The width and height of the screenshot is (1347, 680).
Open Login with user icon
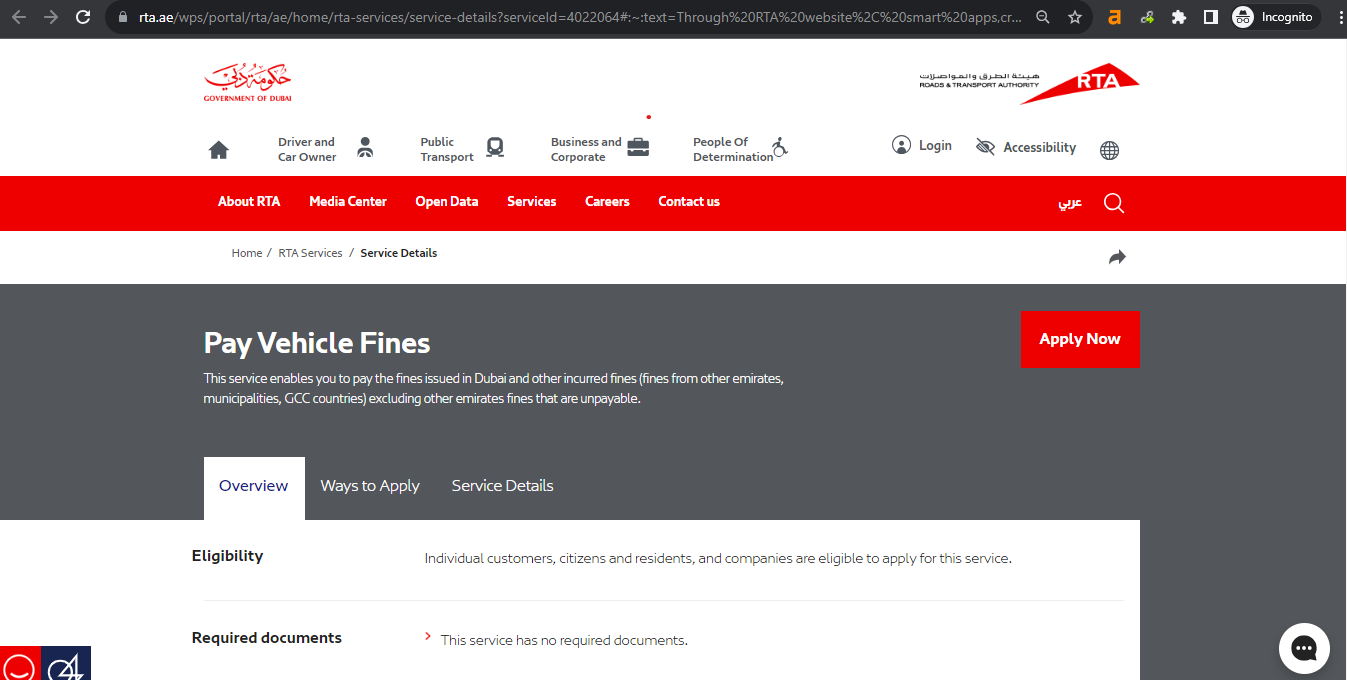tap(921, 146)
